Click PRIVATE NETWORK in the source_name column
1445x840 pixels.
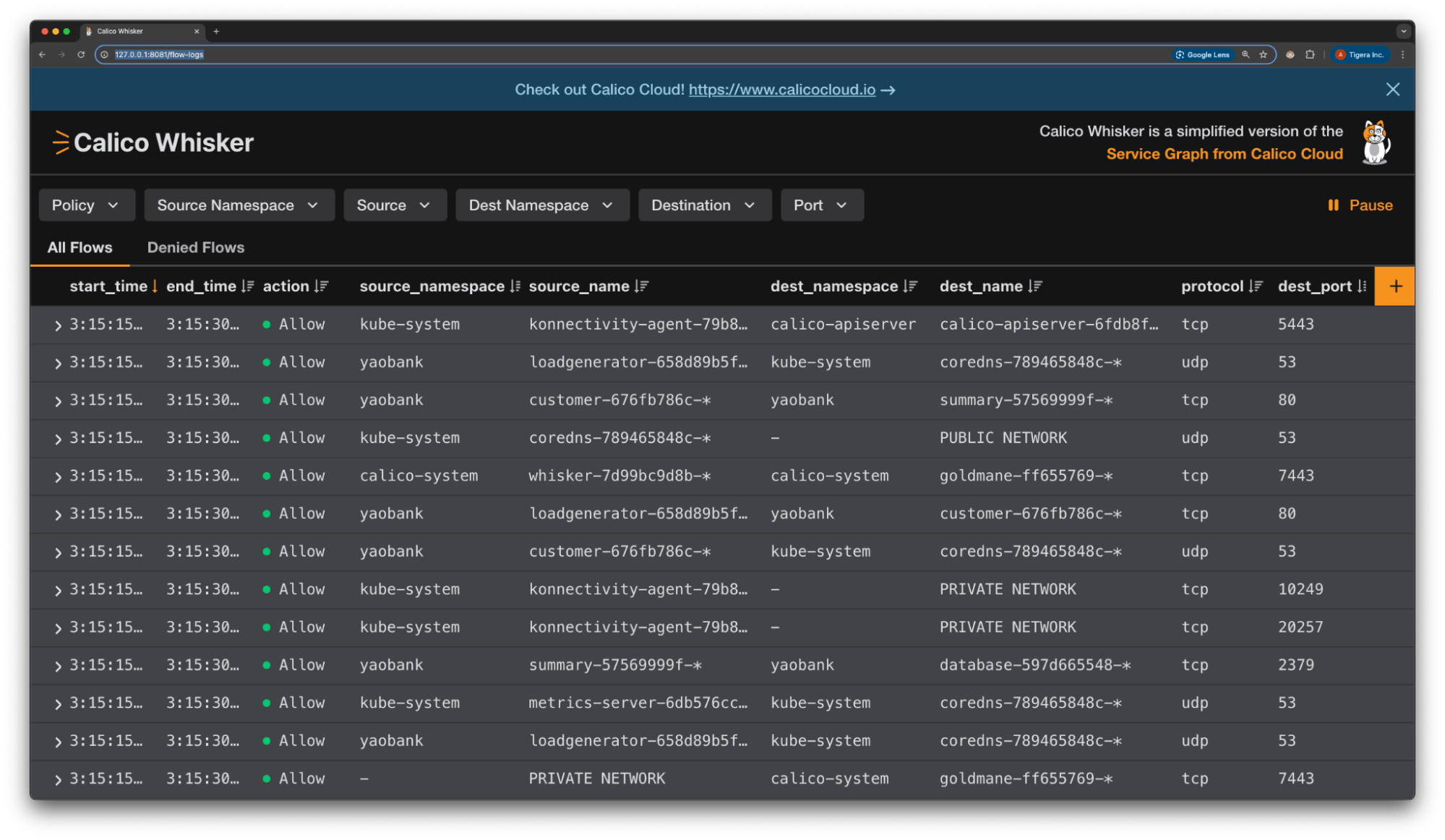(x=597, y=779)
